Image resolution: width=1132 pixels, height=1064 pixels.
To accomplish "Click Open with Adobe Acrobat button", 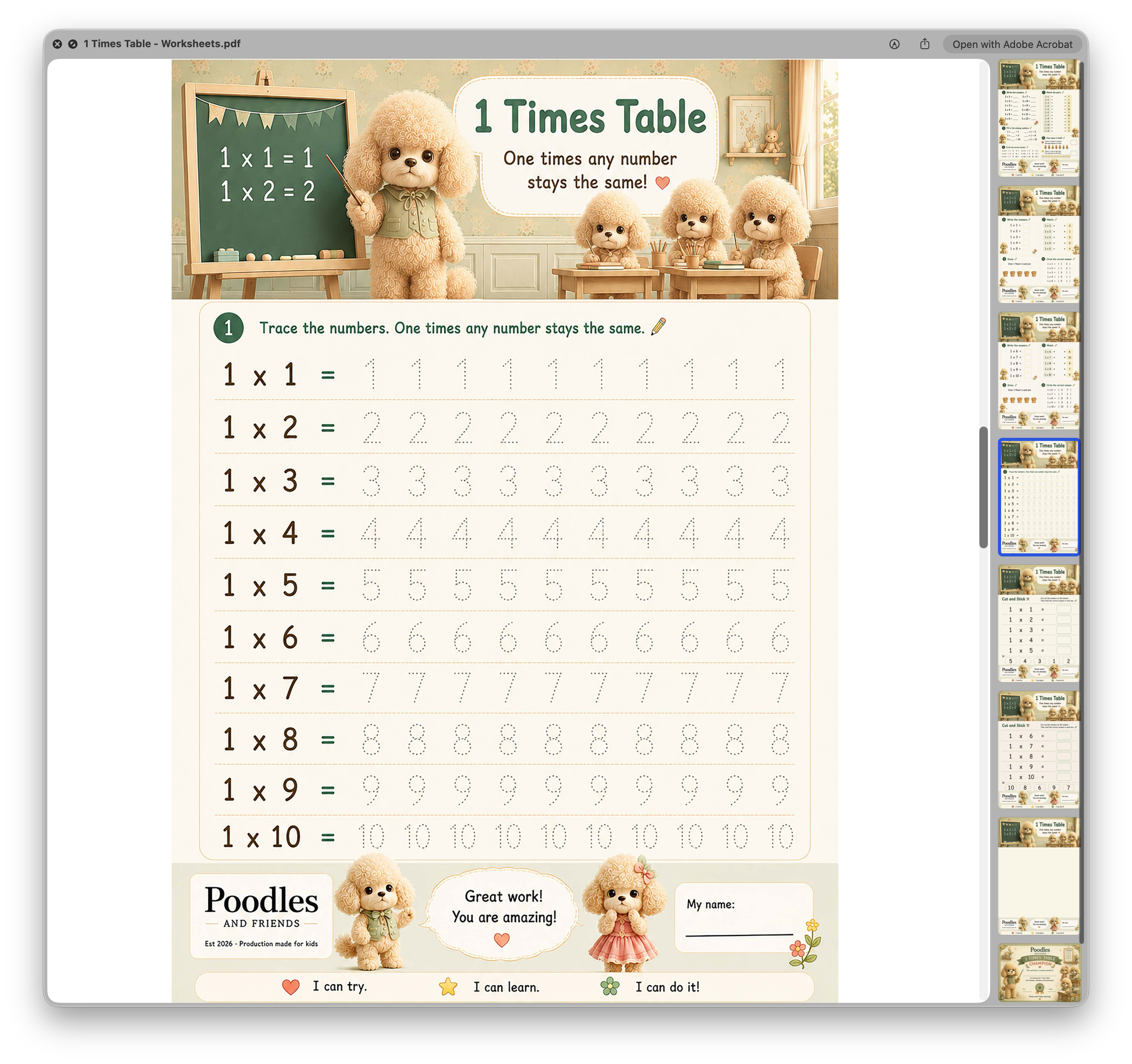I will click(1012, 44).
